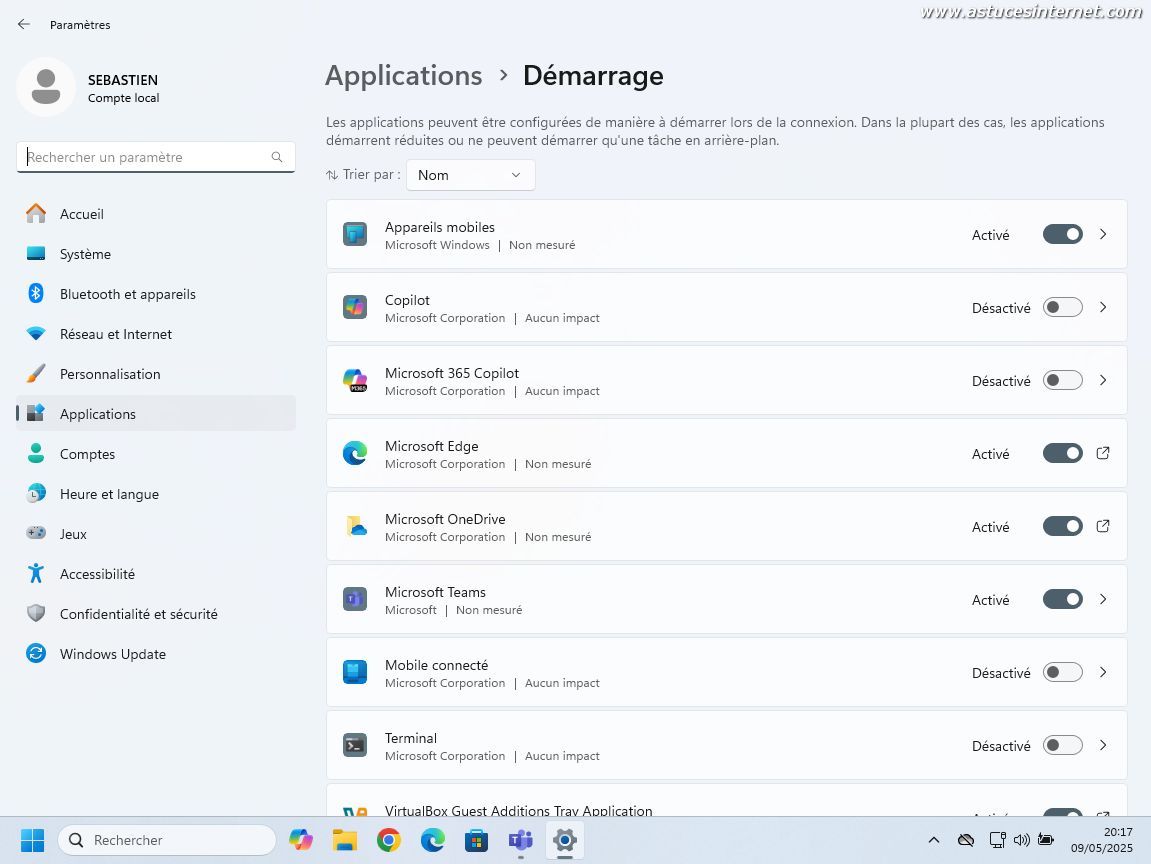The image size is (1151, 864).
Task: Open the Trier par Nom dropdown
Action: tap(471, 175)
